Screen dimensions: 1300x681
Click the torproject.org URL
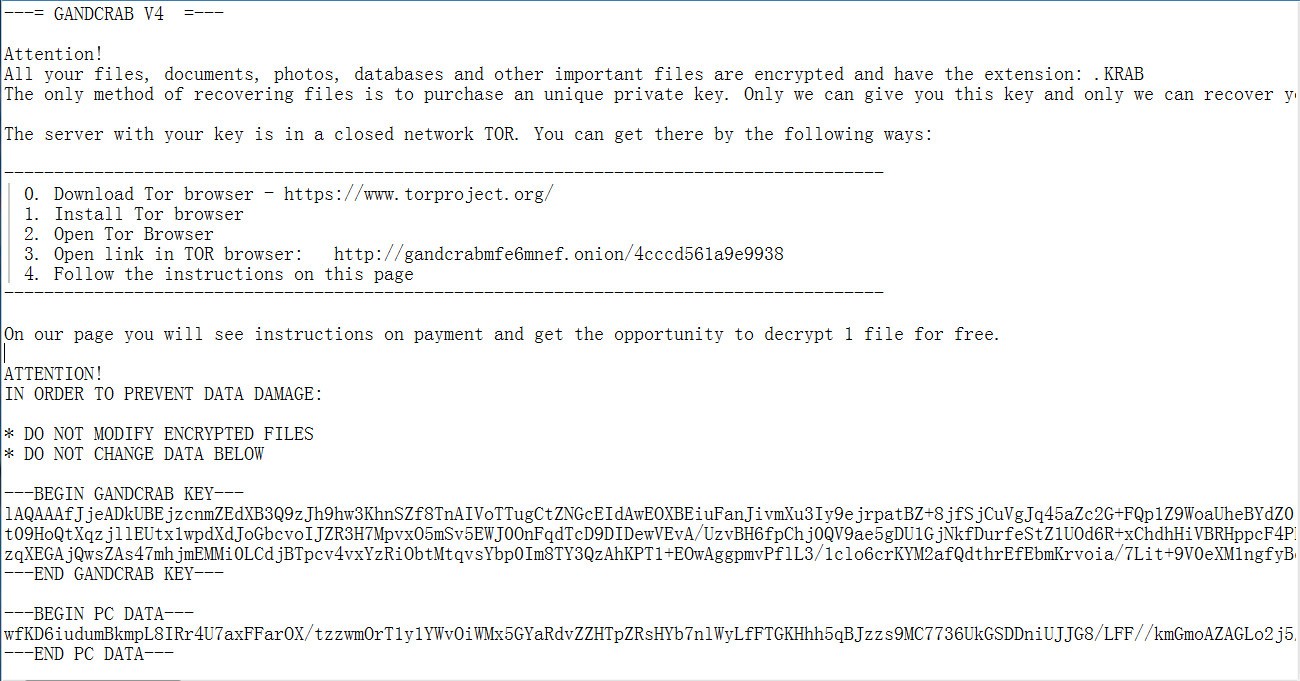click(x=418, y=194)
